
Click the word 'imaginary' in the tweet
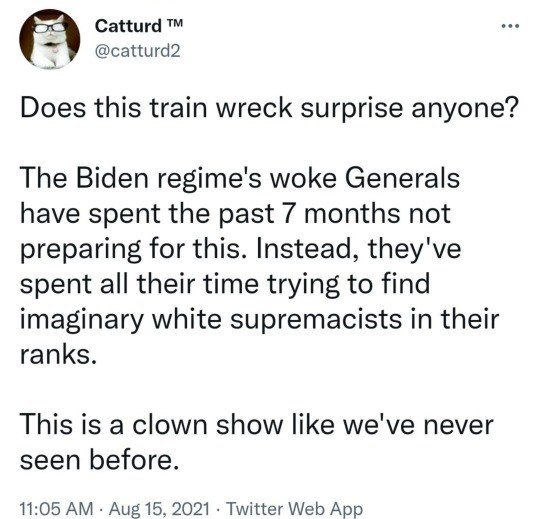pos(82,320)
